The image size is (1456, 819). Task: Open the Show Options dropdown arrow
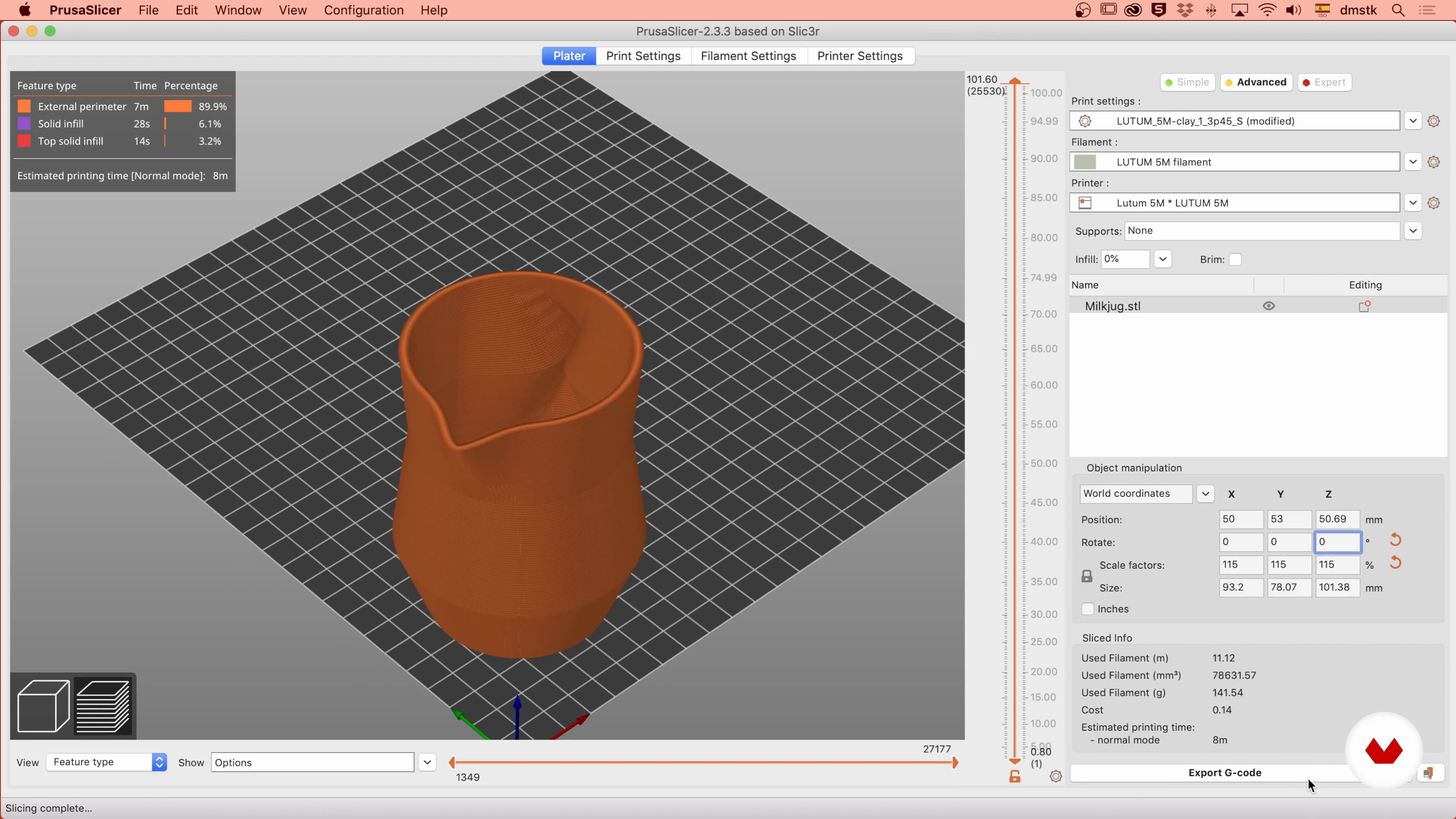pyautogui.click(x=427, y=763)
